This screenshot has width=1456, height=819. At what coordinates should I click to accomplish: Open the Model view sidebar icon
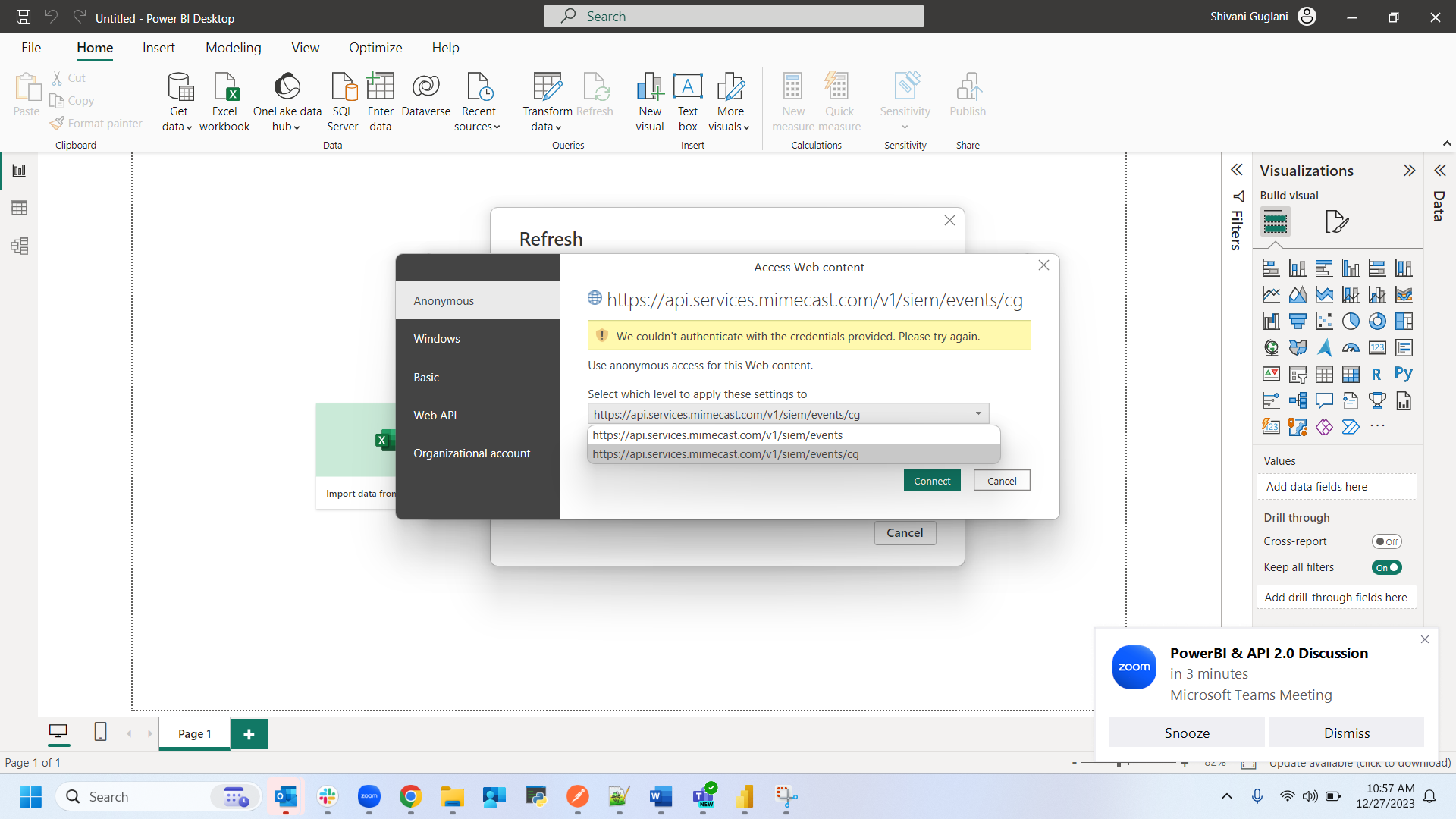click(20, 246)
